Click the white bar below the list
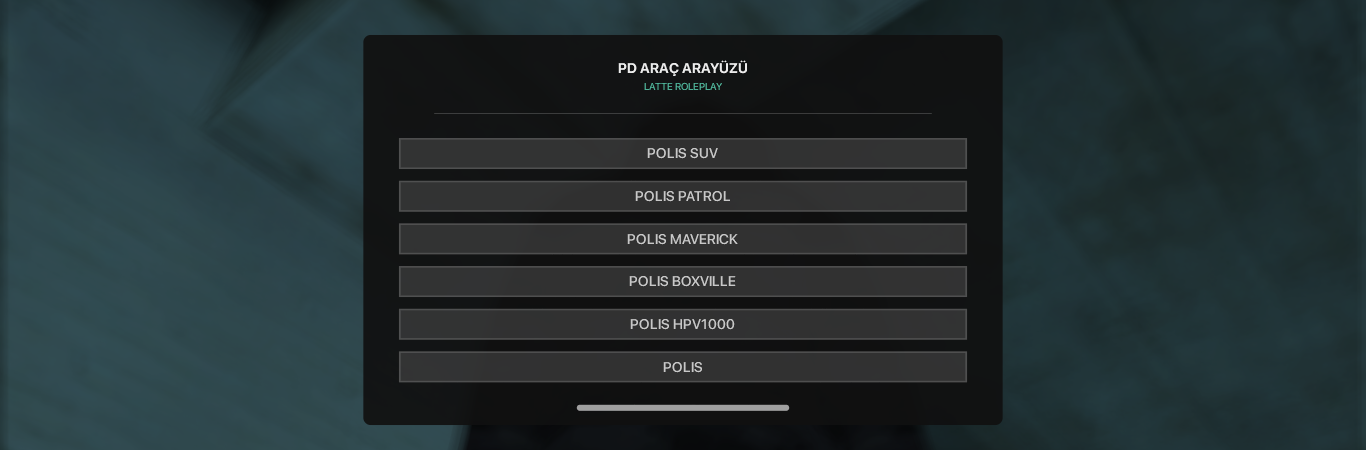 tap(682, 408)
